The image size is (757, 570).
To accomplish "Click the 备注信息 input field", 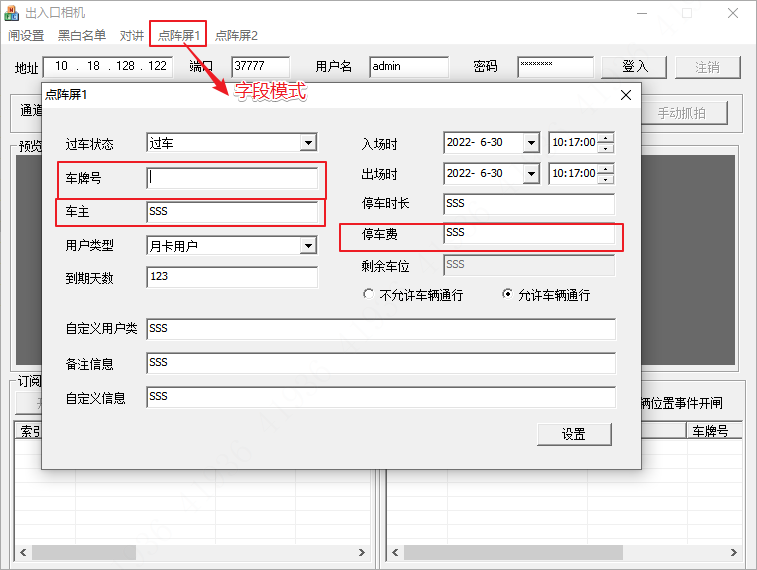I will tap(380, 363).
